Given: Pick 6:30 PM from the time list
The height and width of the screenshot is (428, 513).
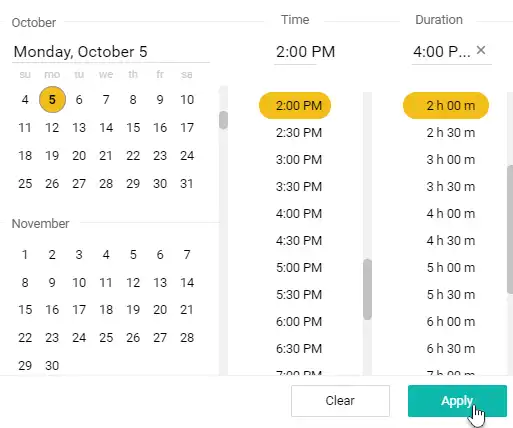Looking at the screenshot, I should click(299, 348).
